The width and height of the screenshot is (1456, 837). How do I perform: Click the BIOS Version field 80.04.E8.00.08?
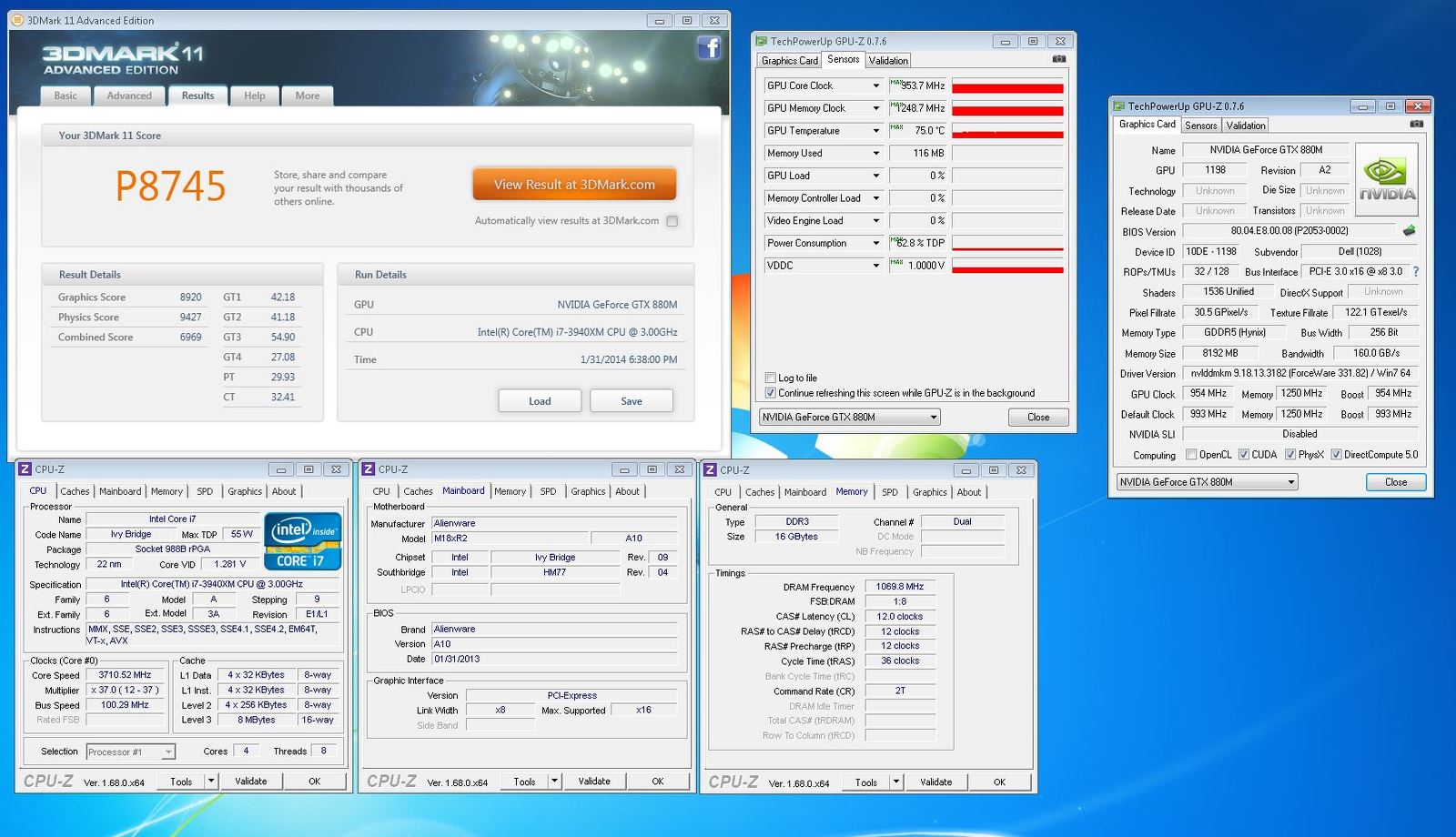point(1289,231)
